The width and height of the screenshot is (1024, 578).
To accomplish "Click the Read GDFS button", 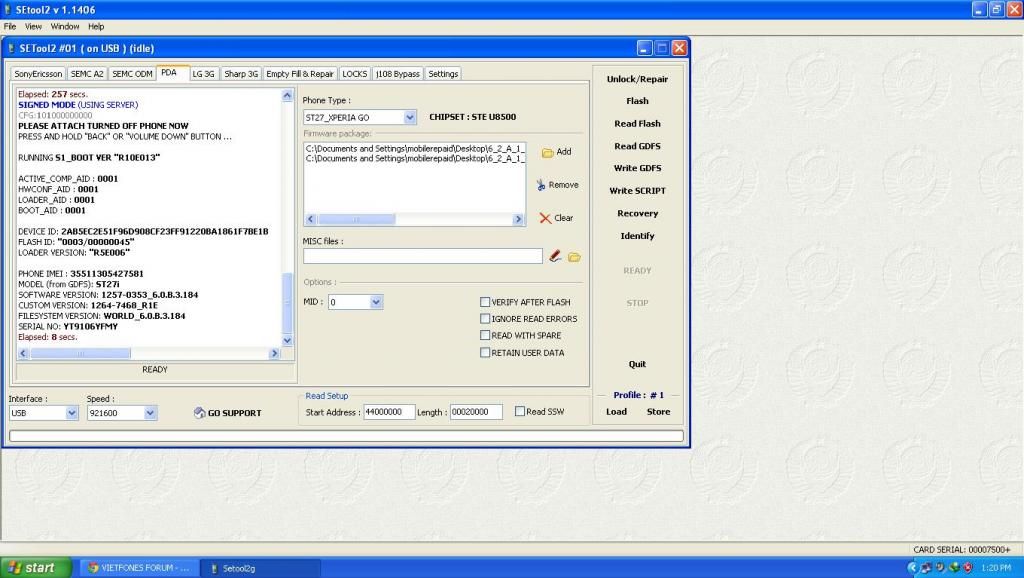I will pos(637,146).
